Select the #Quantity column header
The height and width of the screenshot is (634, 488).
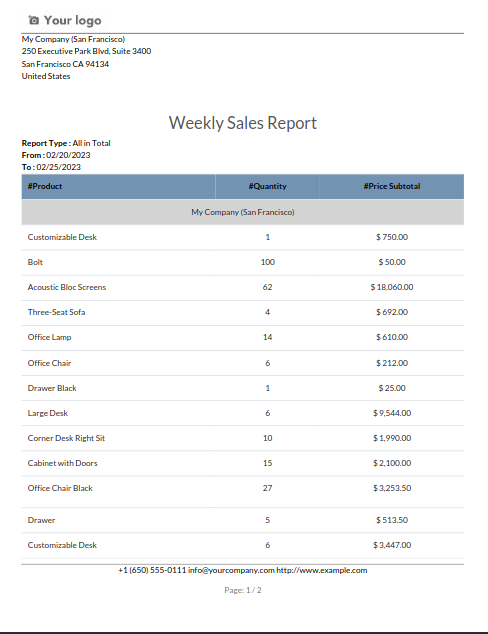tap(267, 186)
